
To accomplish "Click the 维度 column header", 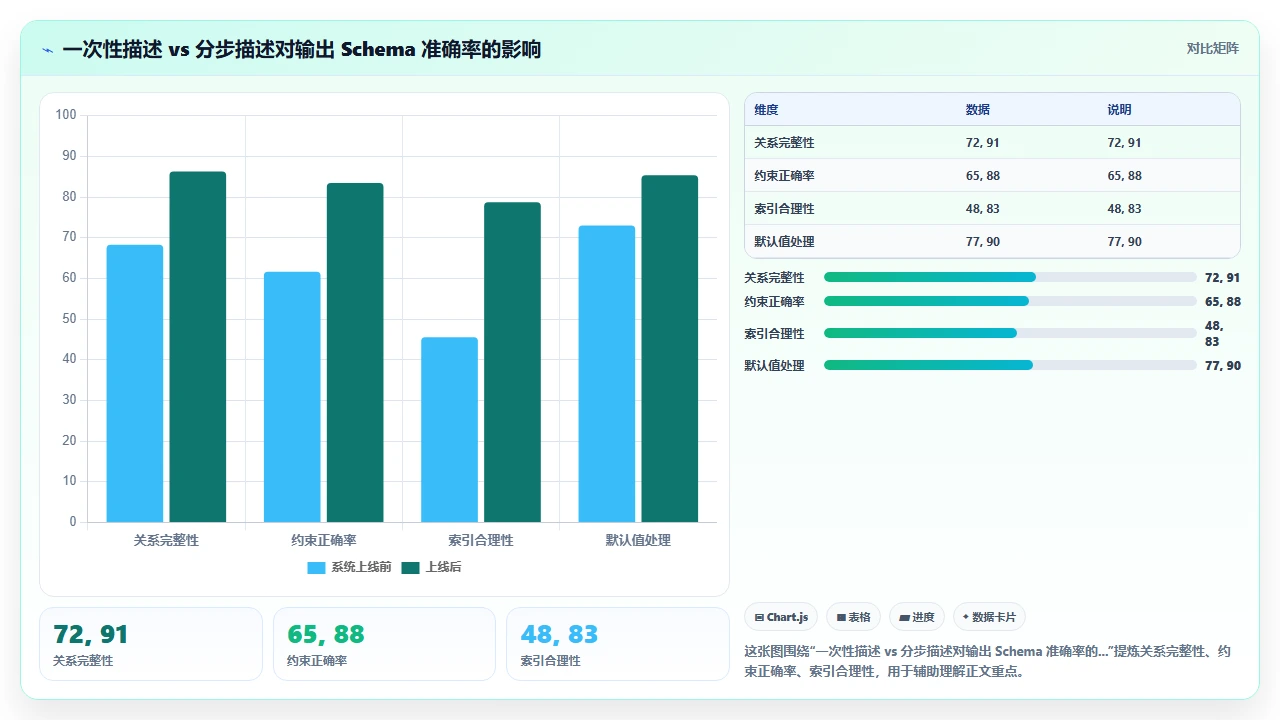I will (766, 110).
